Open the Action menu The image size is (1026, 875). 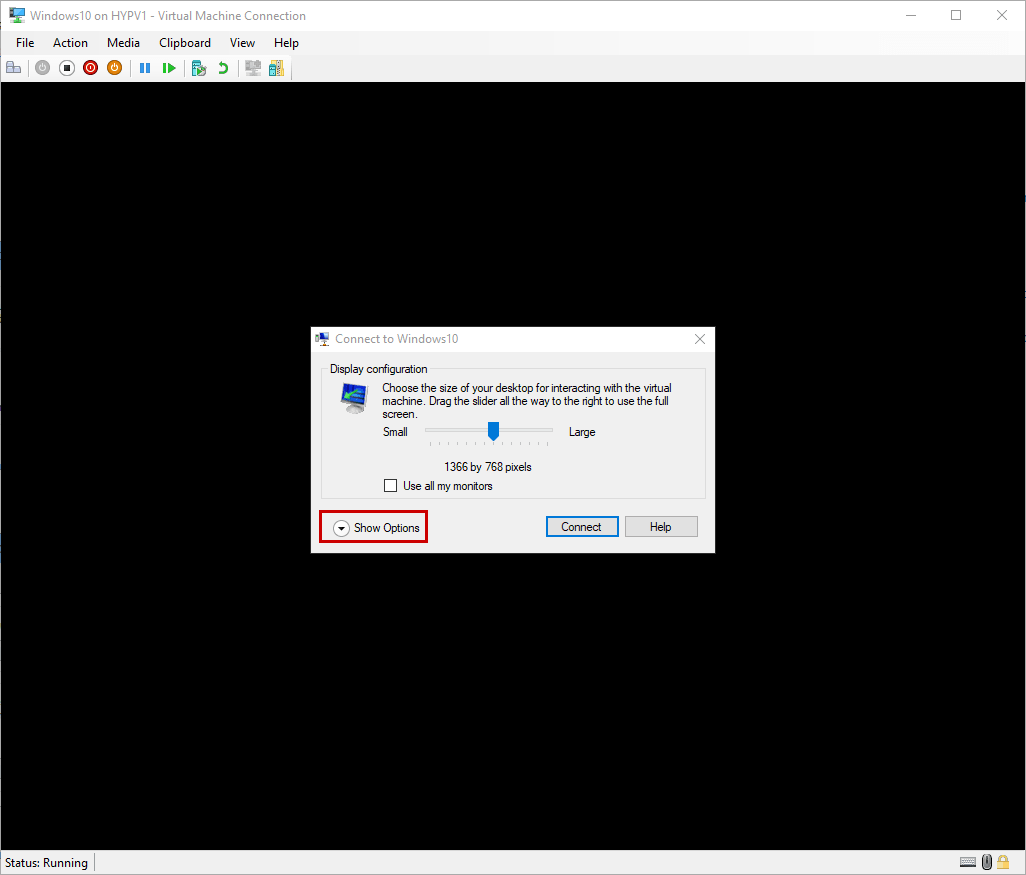[x=70, y=43]
